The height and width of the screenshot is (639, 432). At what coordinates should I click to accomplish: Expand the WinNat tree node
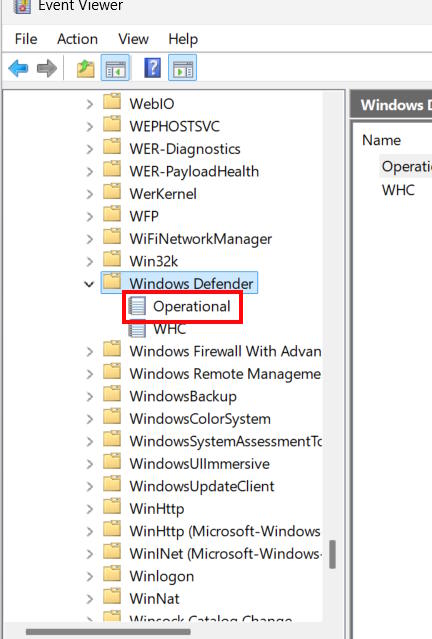pyautogui.click(x=90, y=599)
